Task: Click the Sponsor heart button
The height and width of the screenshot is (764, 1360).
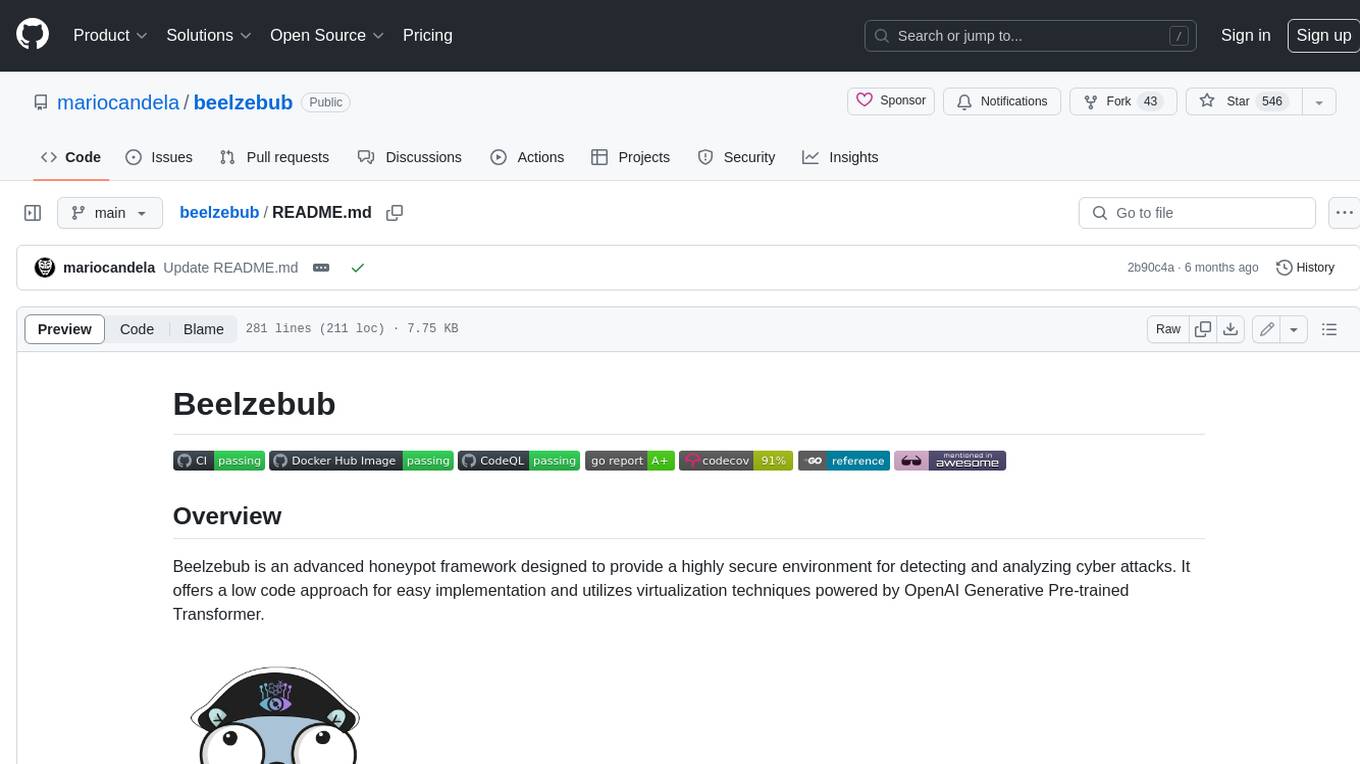Action: click(x=891, y=101)
